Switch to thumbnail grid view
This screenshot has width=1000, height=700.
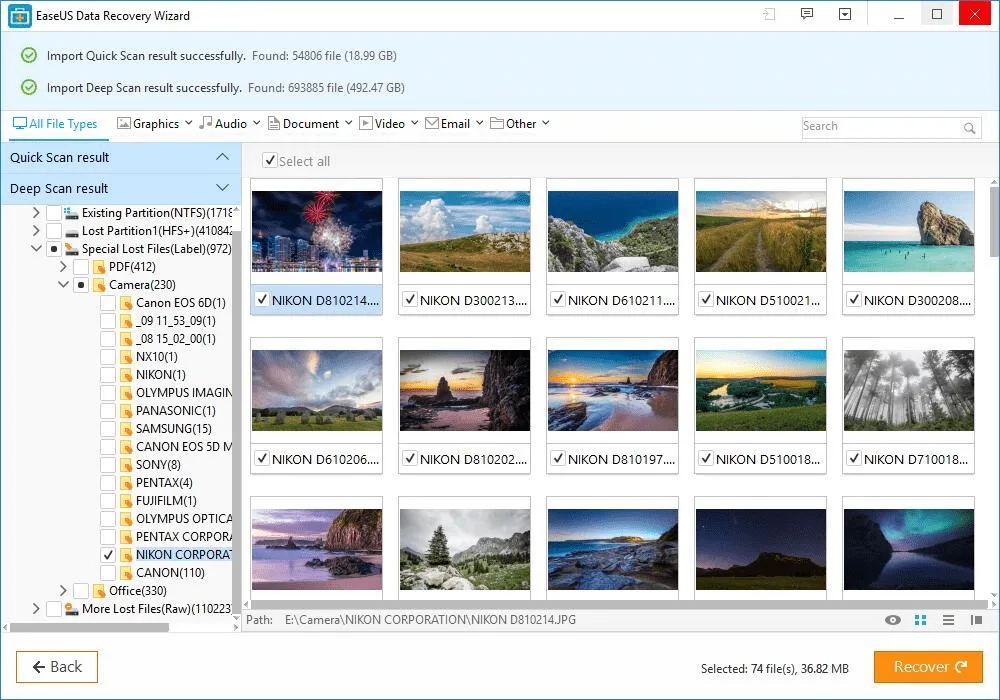pyautogui.click(x=921, y=620)
